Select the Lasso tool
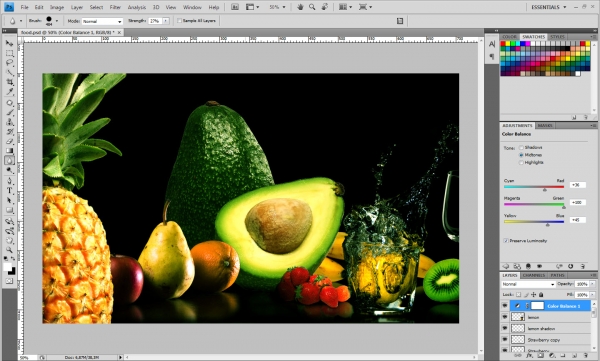The height and width of the screenshot is (361, 600). tap(9, 63)
